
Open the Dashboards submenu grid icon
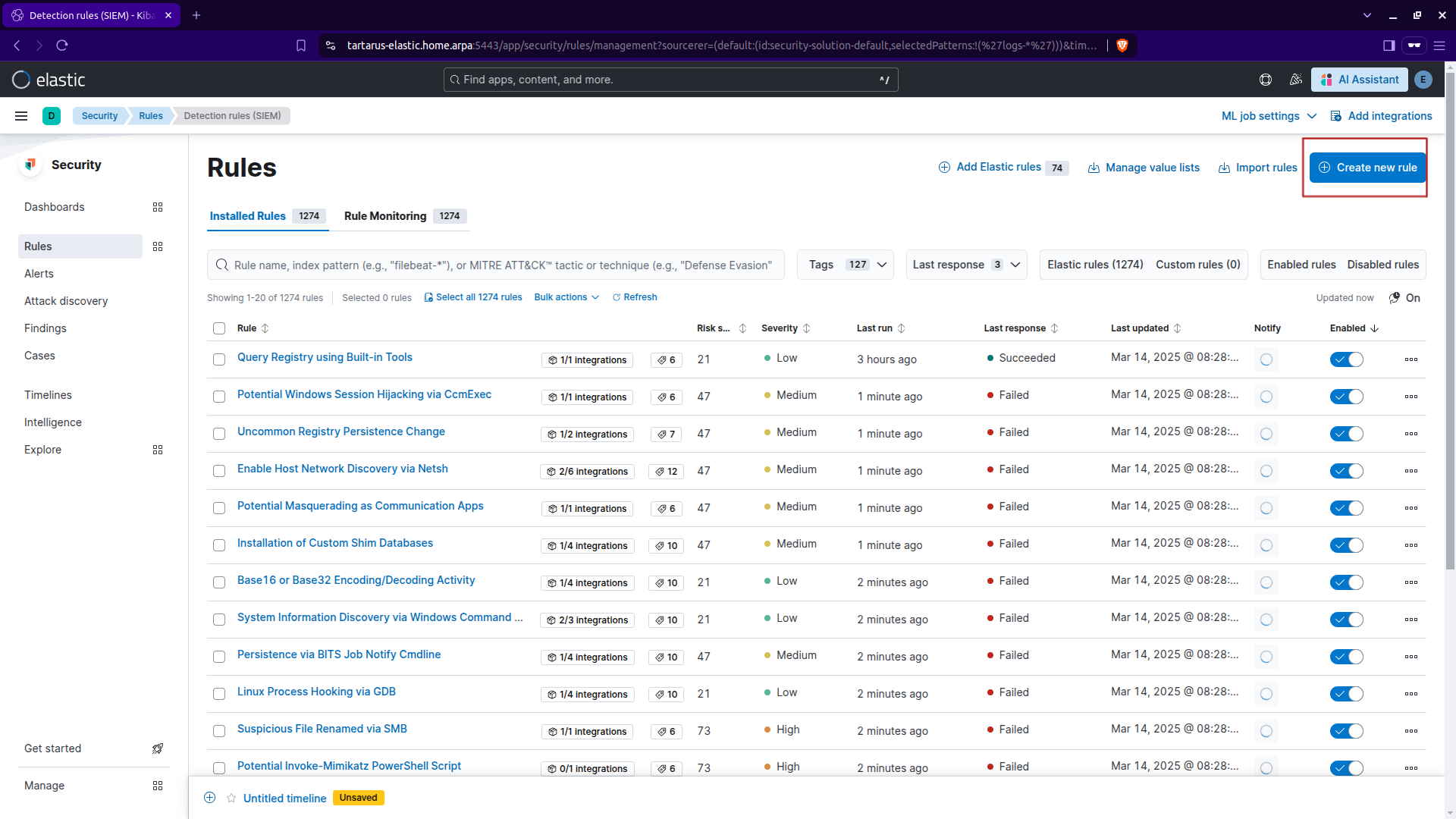158,207
